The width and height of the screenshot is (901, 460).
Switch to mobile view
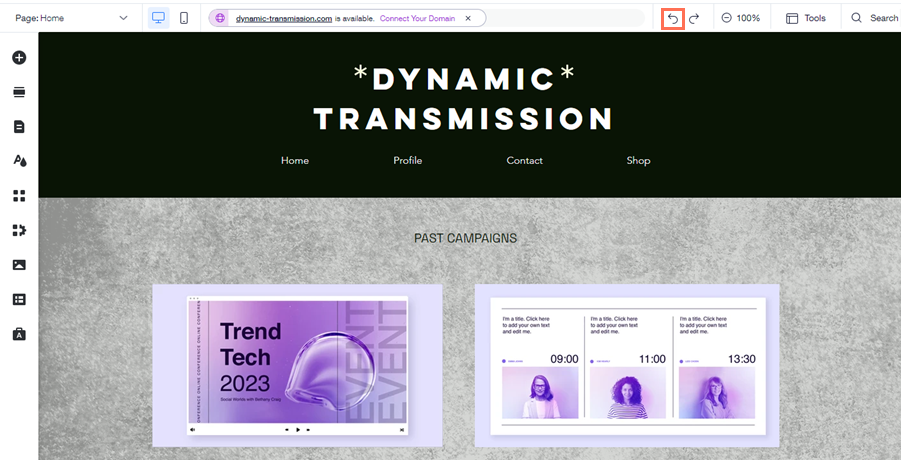(x=184, y=18)
